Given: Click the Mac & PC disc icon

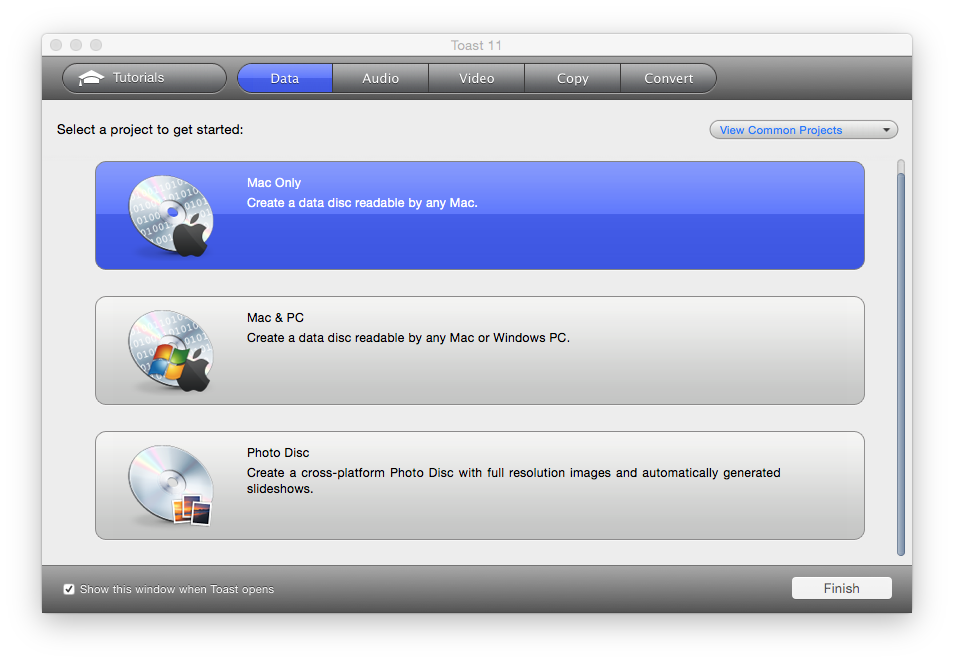Looking at the screenshot, I should (x=171, y=350).
